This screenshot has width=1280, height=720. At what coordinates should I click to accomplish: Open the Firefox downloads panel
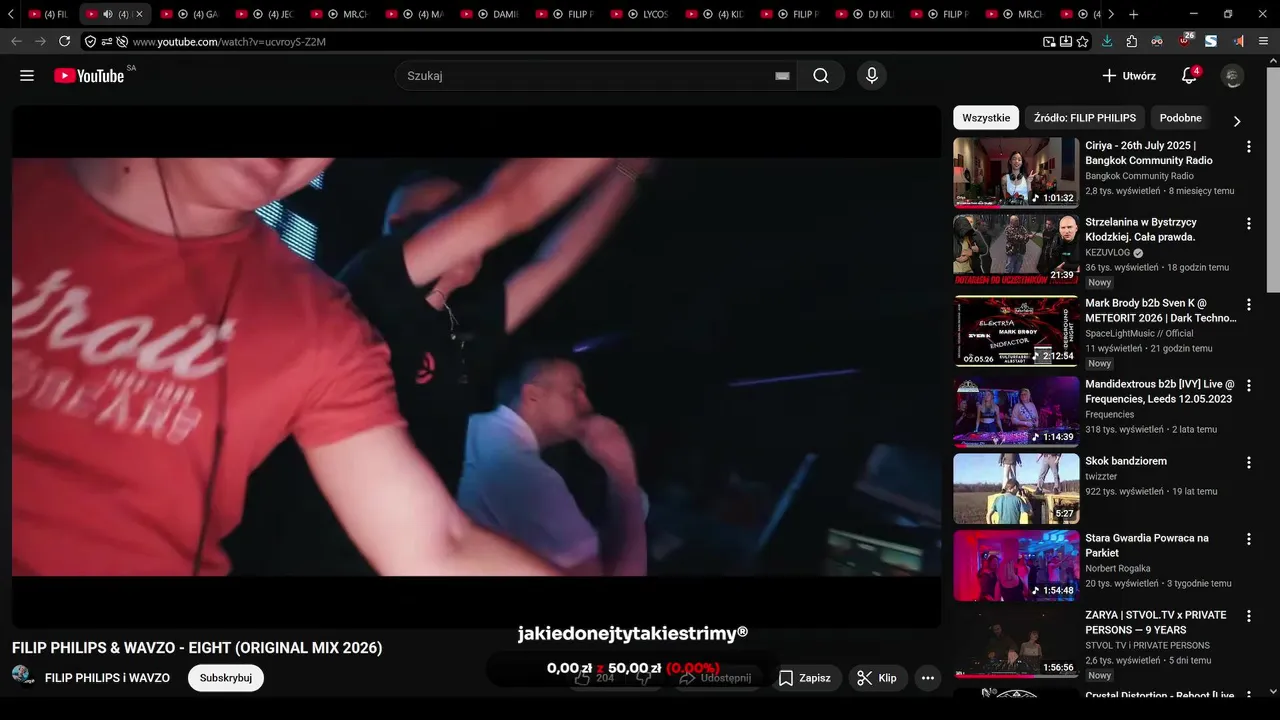coord(1107,41)
